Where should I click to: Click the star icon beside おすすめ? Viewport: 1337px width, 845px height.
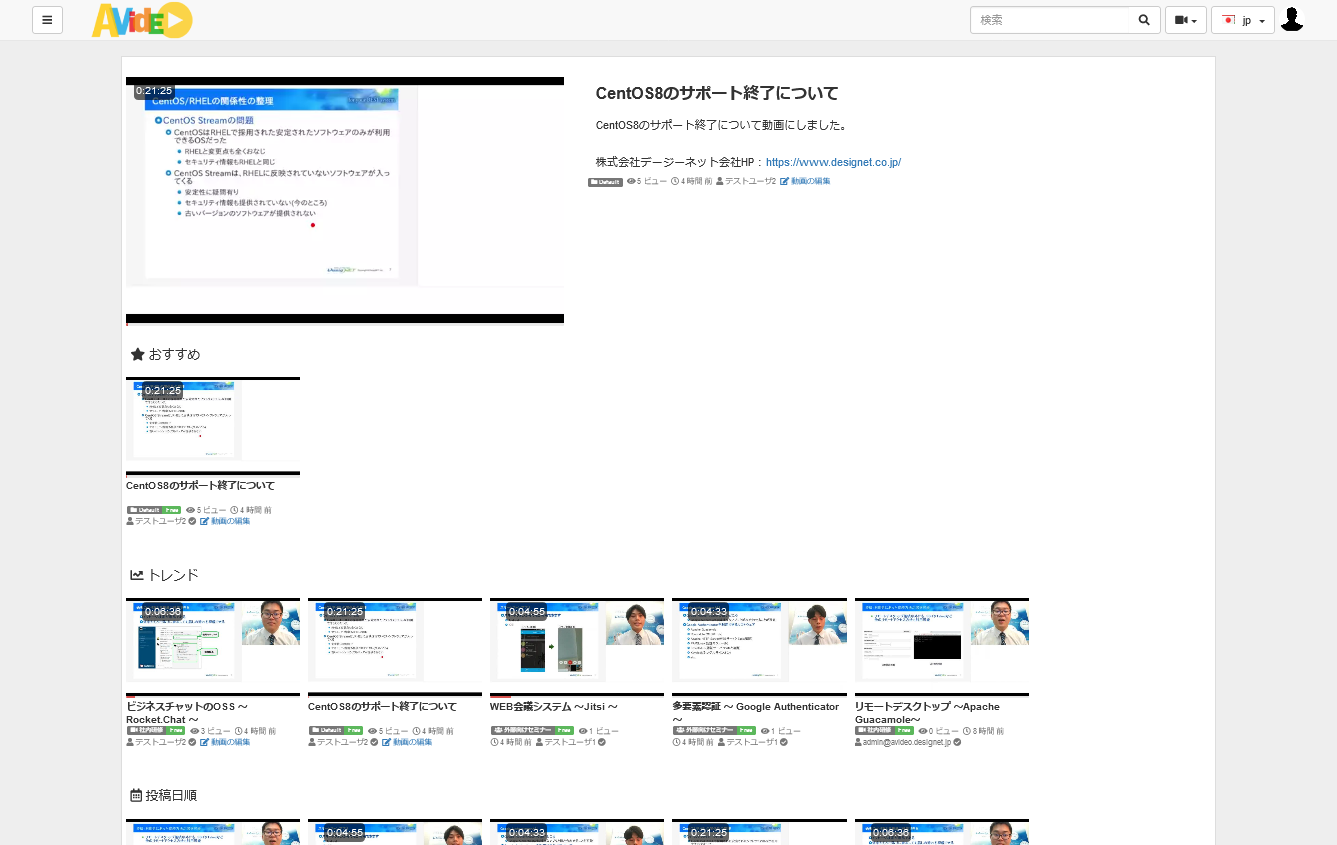tap(138, 354)
